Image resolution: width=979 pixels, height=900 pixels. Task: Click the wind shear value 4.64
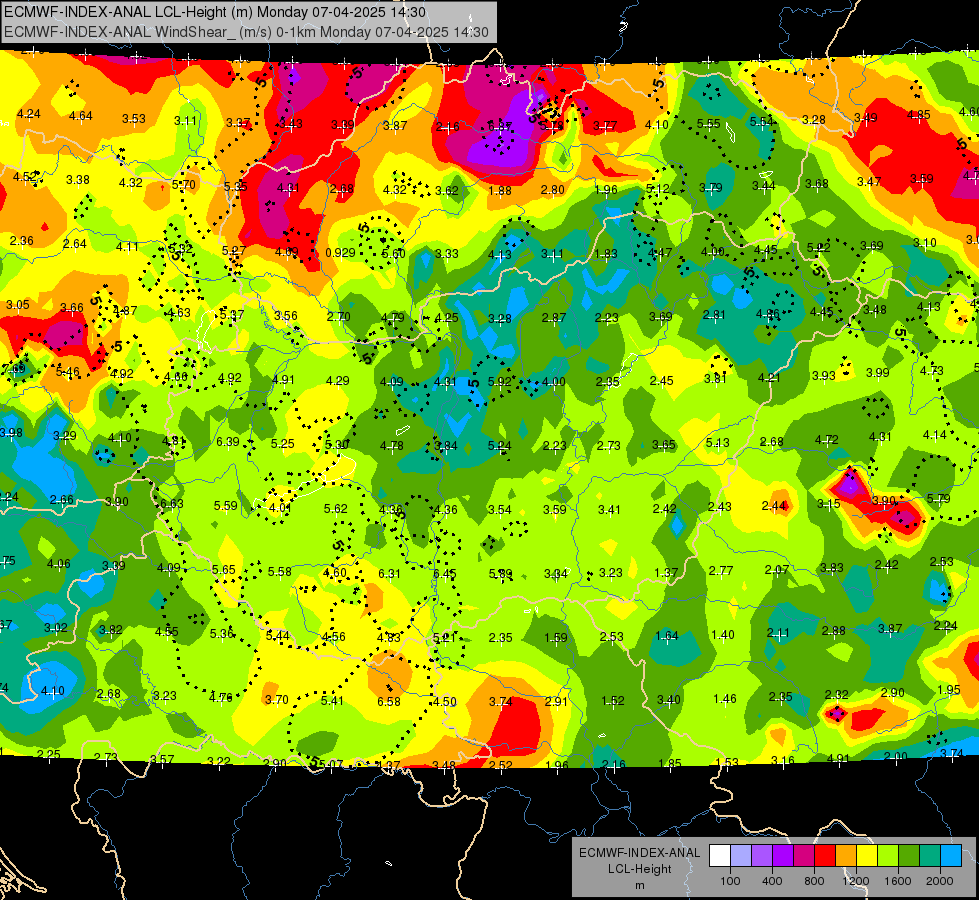[81, 116]
